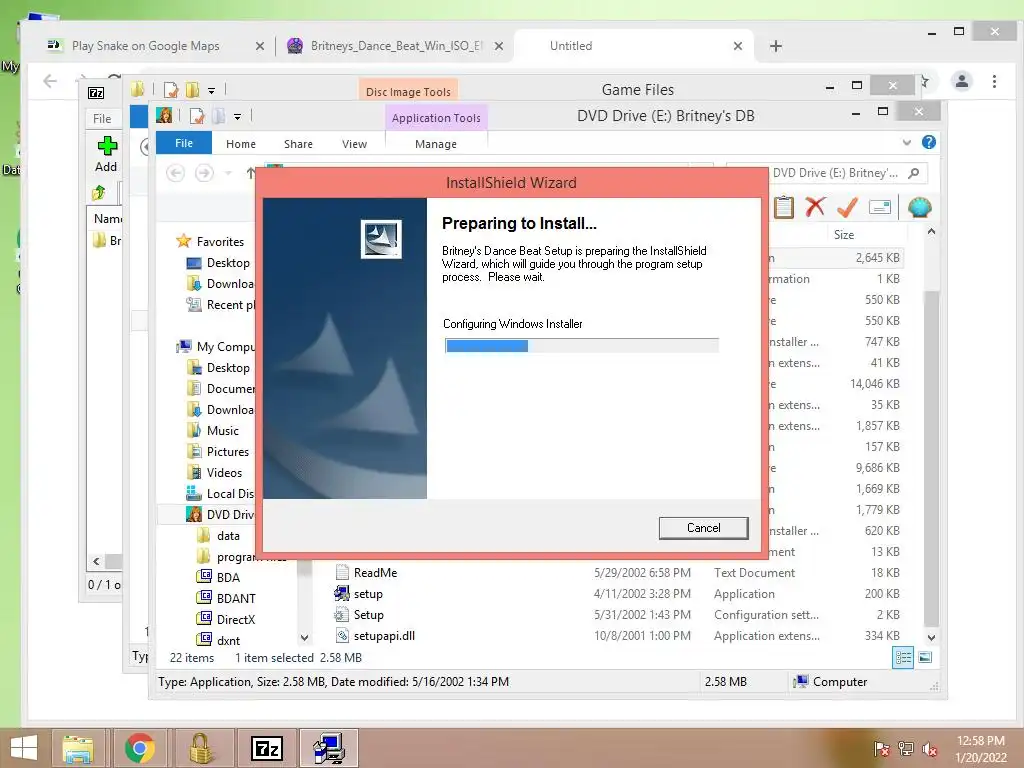Open the Chrome profile avatar
The image size is (1024, 768).
tap(961, 81)
